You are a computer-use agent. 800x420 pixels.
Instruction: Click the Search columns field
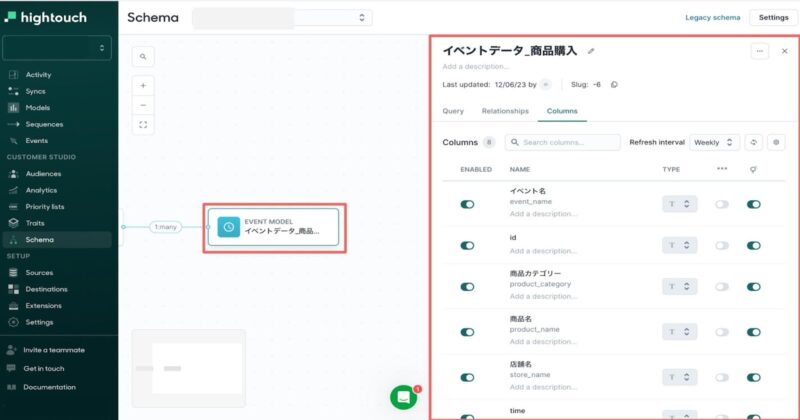click(x=563, y=142)
